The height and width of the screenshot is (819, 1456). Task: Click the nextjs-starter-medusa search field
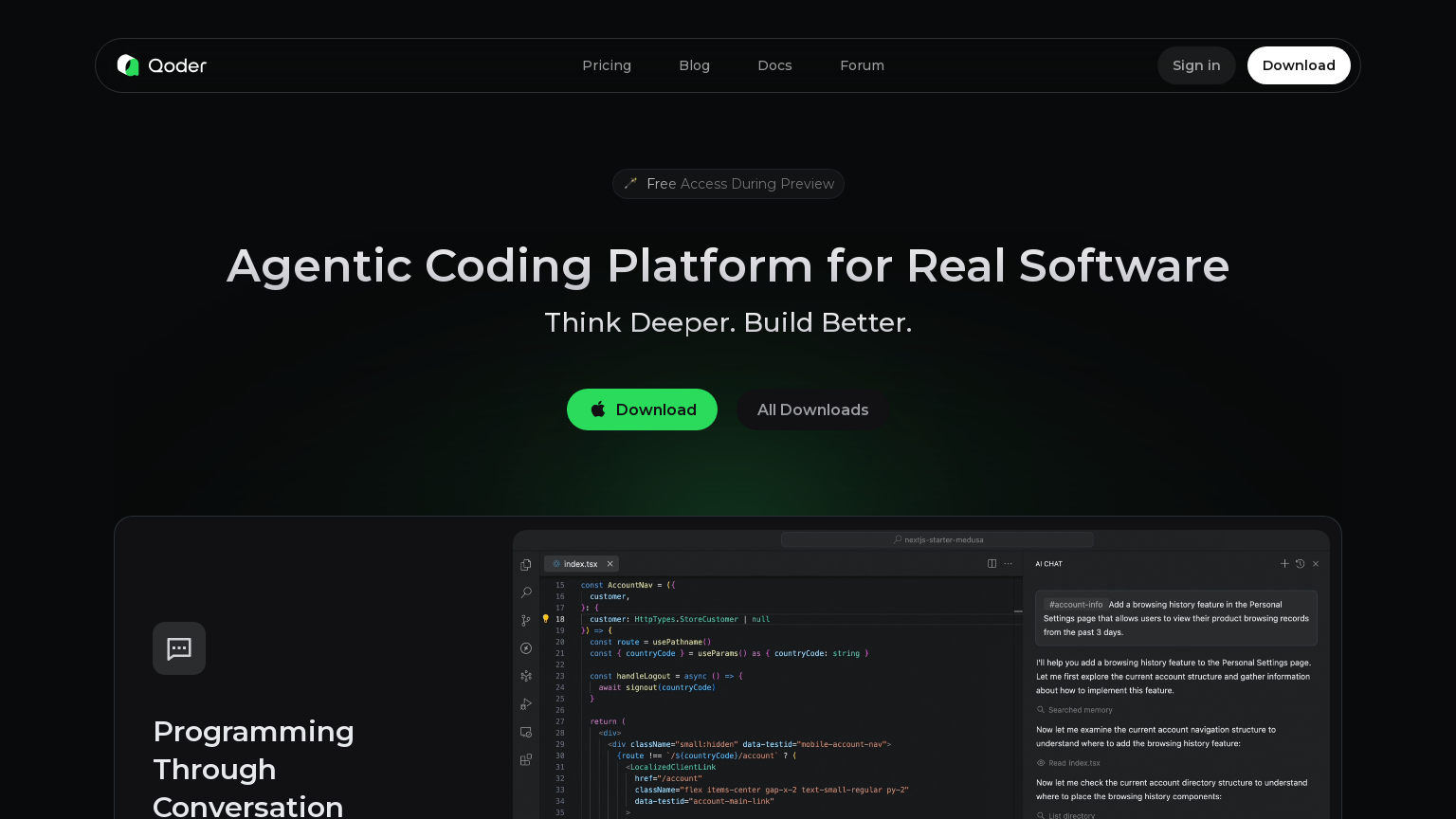(x=937, y=539)
